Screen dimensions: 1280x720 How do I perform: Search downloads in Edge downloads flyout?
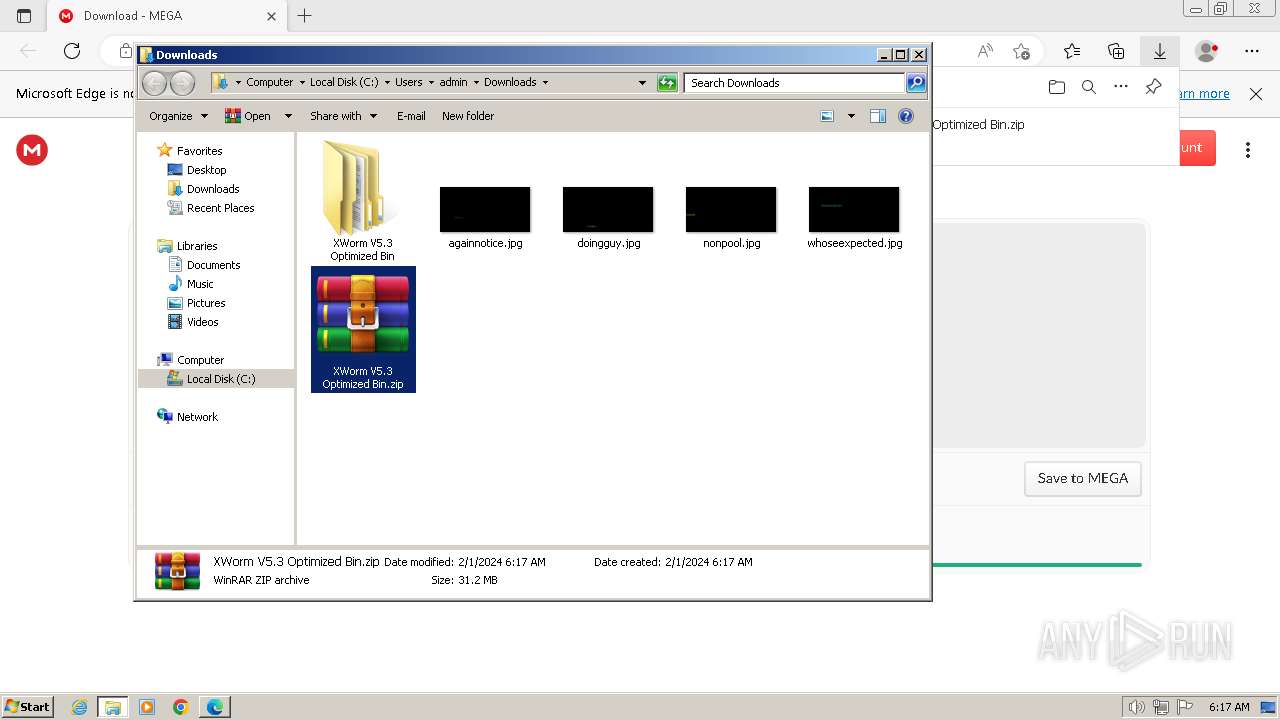tap(1089, 87)
